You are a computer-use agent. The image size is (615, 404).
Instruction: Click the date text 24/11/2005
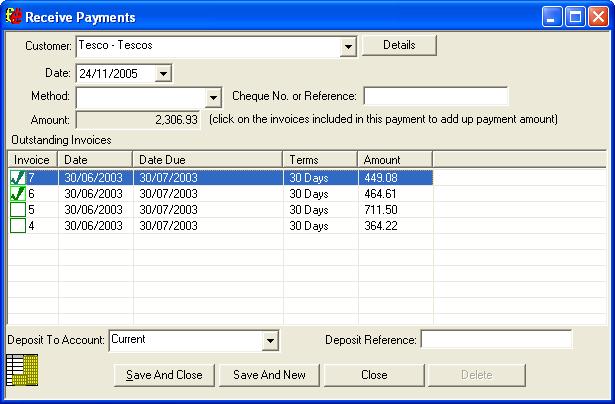click(x=109, y=74)
